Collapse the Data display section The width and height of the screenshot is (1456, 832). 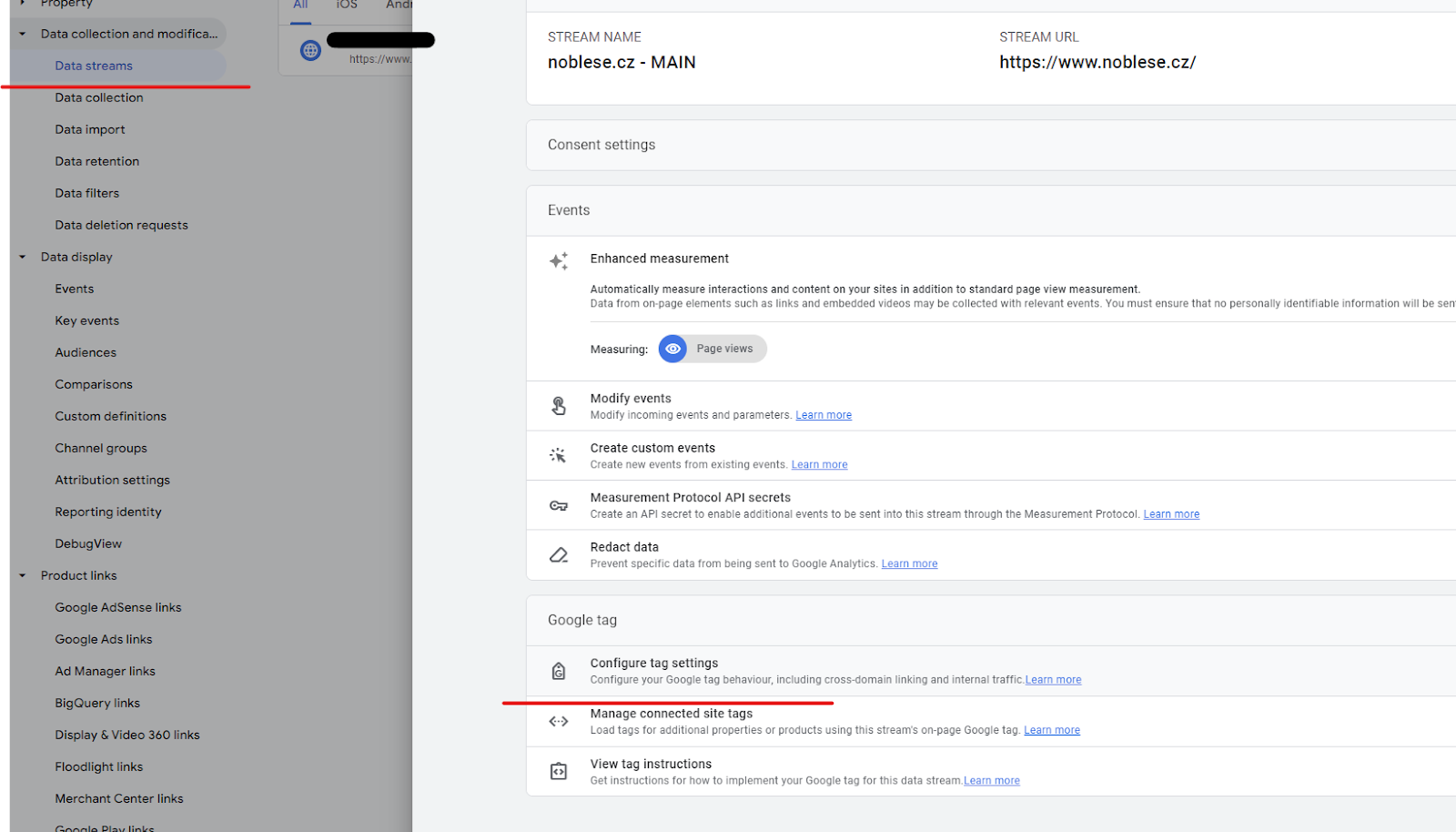[x=23, y=257]
